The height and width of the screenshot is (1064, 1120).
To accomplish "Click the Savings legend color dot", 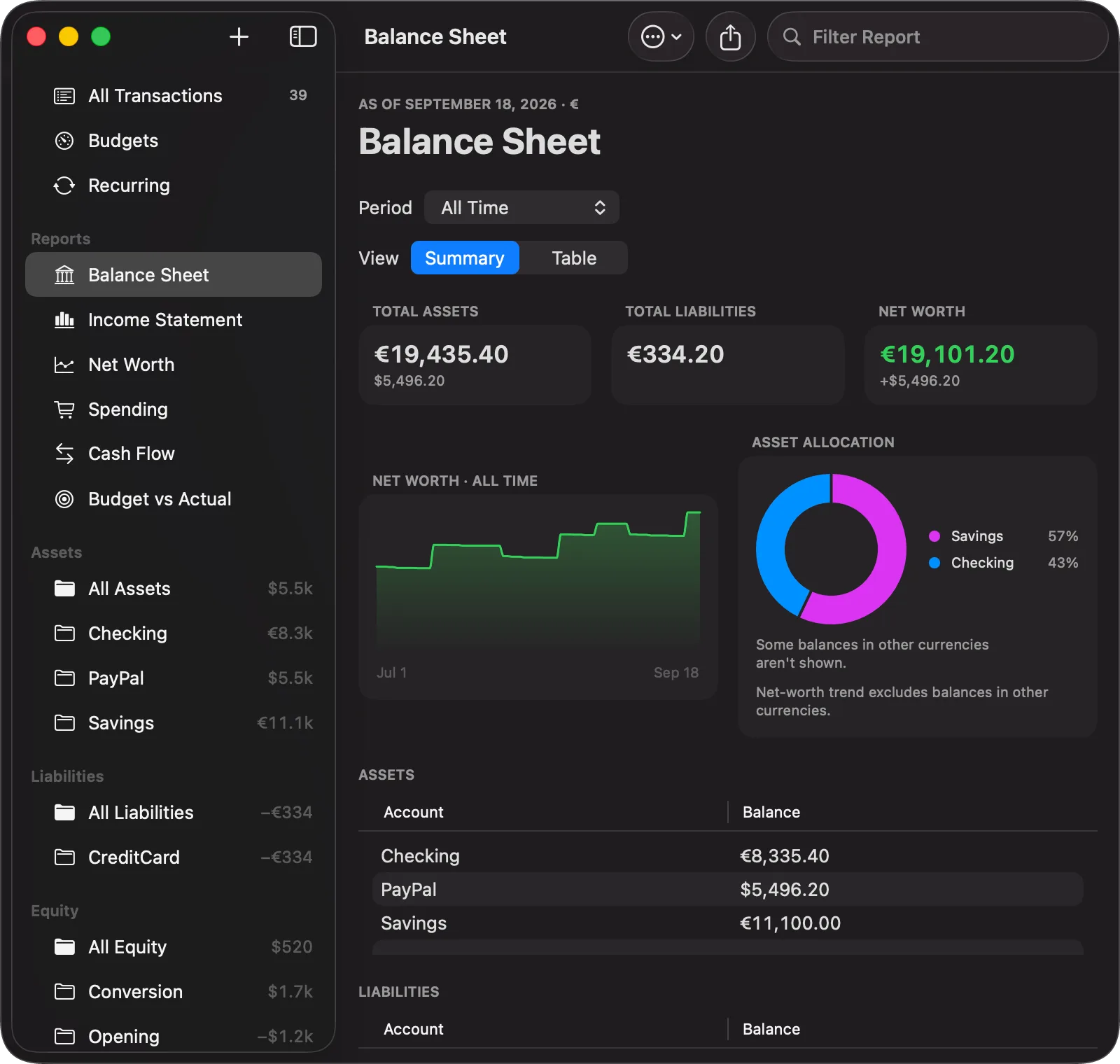I will coord(934,536).
